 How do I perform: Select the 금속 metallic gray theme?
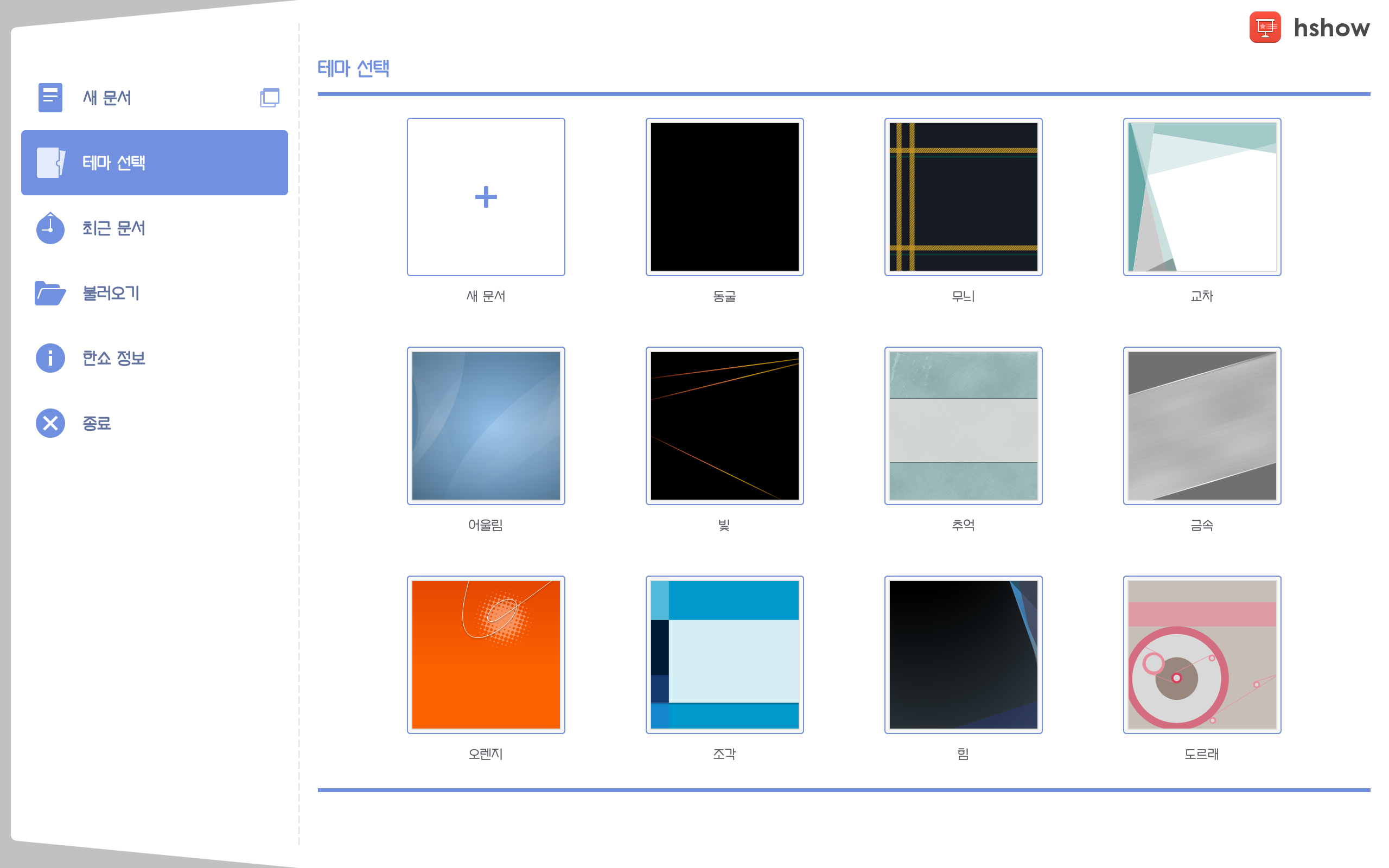click(x=1202, y=425)
